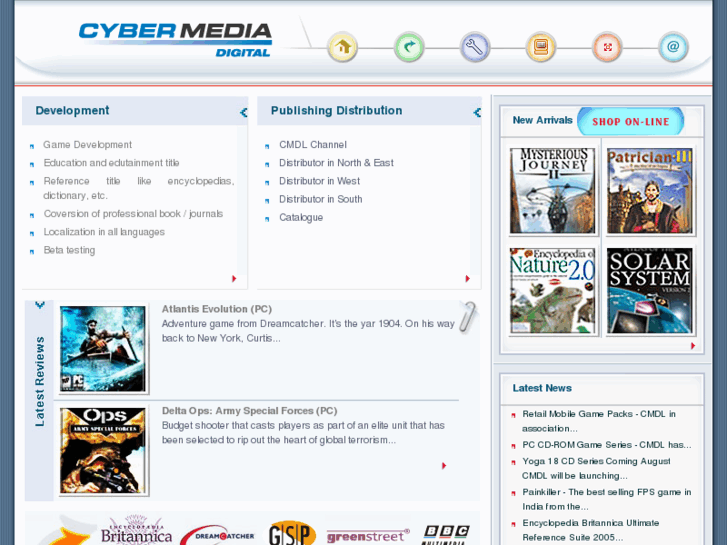This screenshot has height=545, width=727.
Task: Click red arrow under Publishing Distribution list
Action: coord(467,278)
